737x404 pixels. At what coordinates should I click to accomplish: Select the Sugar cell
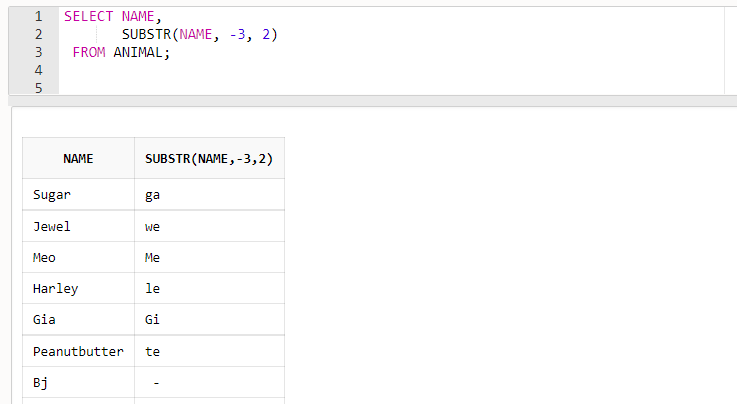click(78, 194)
